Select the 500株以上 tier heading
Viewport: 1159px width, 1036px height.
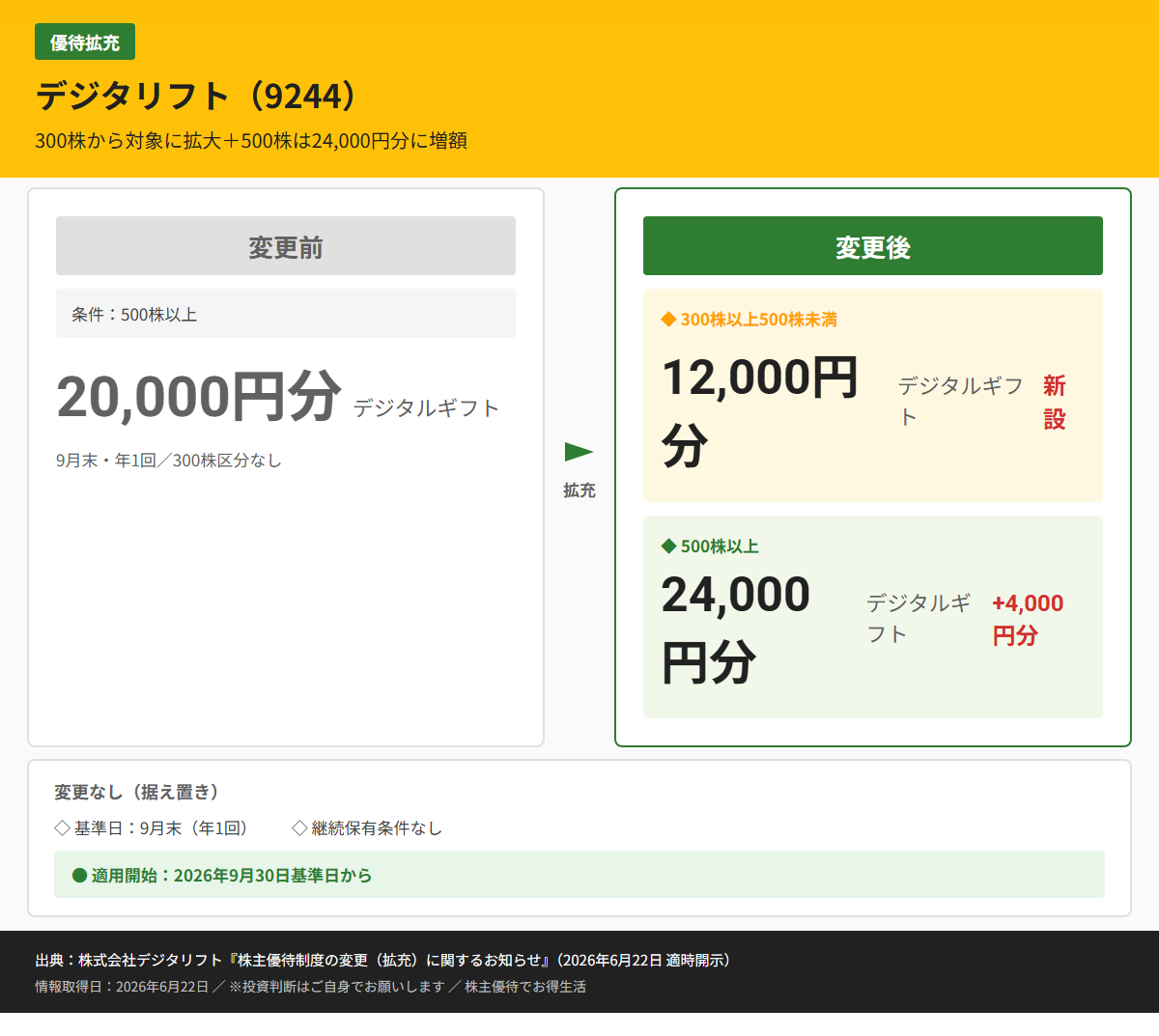tap(720, 546)
